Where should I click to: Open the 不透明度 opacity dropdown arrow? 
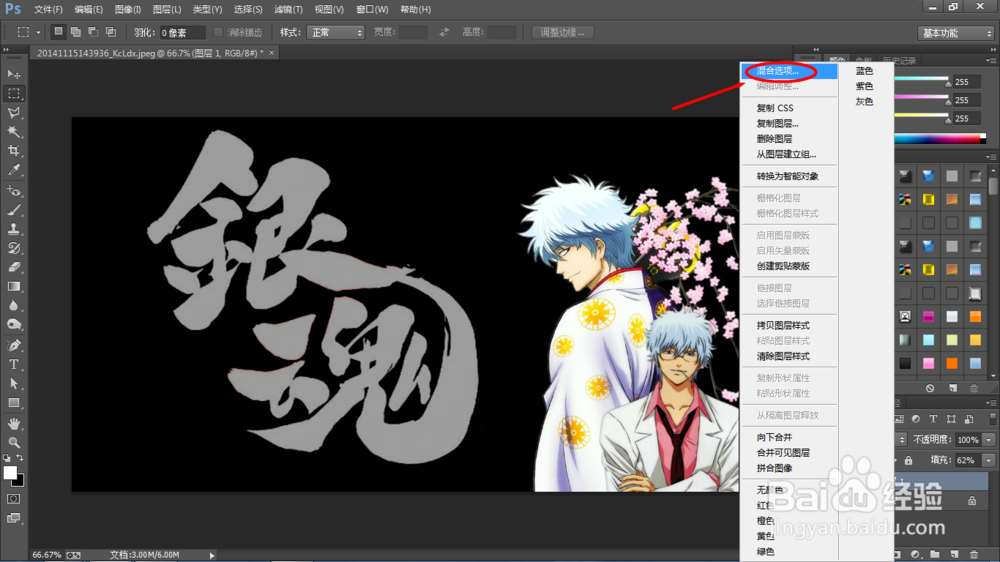coord(989,440)
